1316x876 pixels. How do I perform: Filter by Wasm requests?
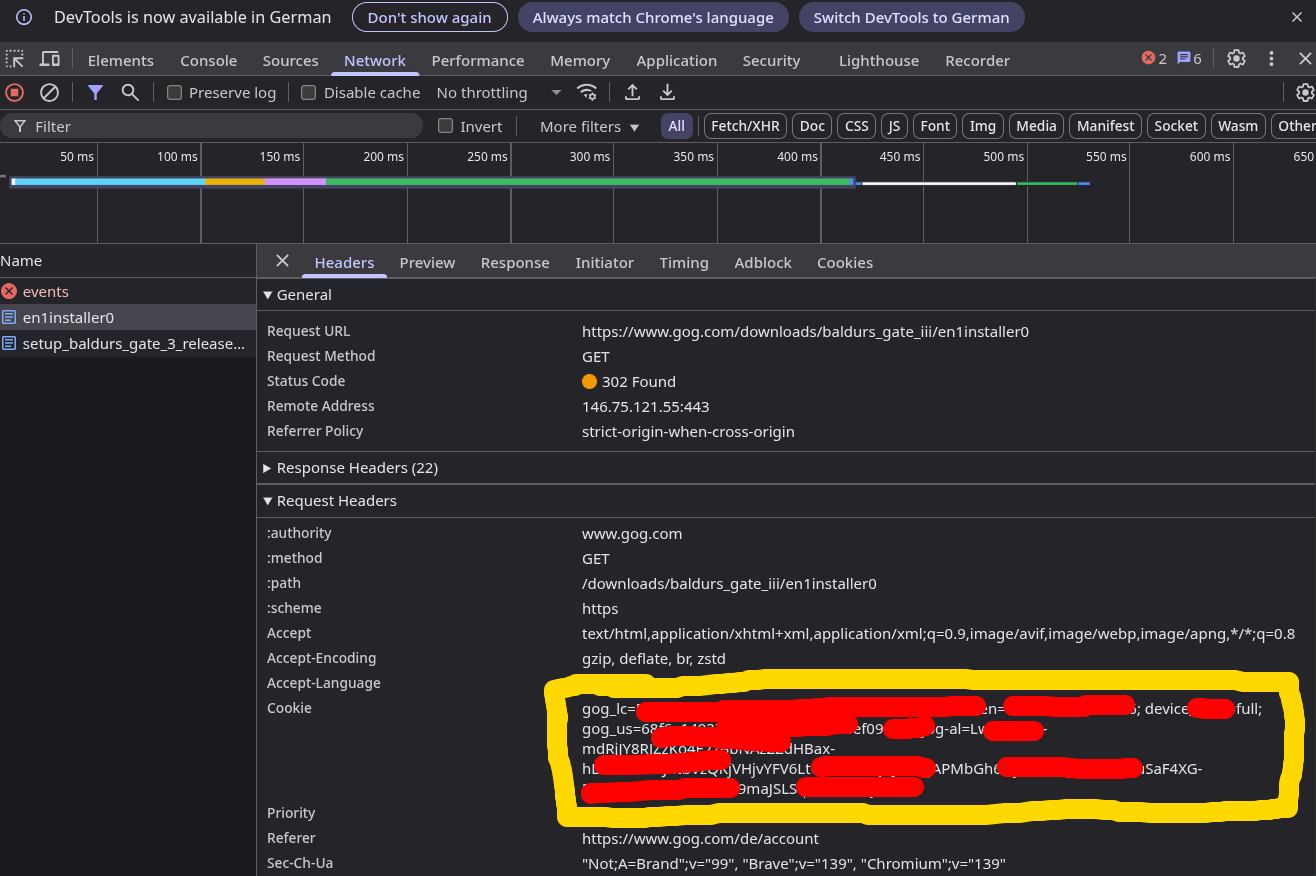pos(1238,126)
